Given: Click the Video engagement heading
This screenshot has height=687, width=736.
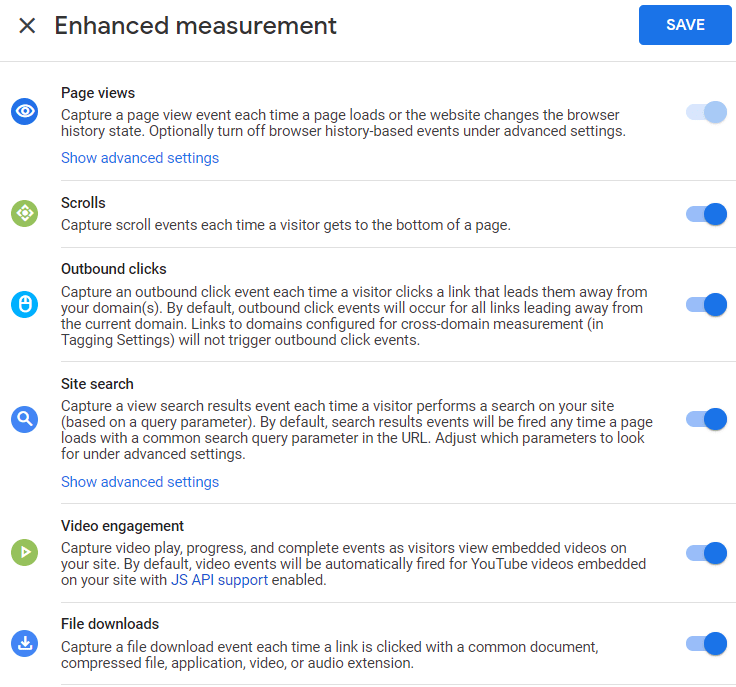Looking at the screenshot, I should click(122, 526).
